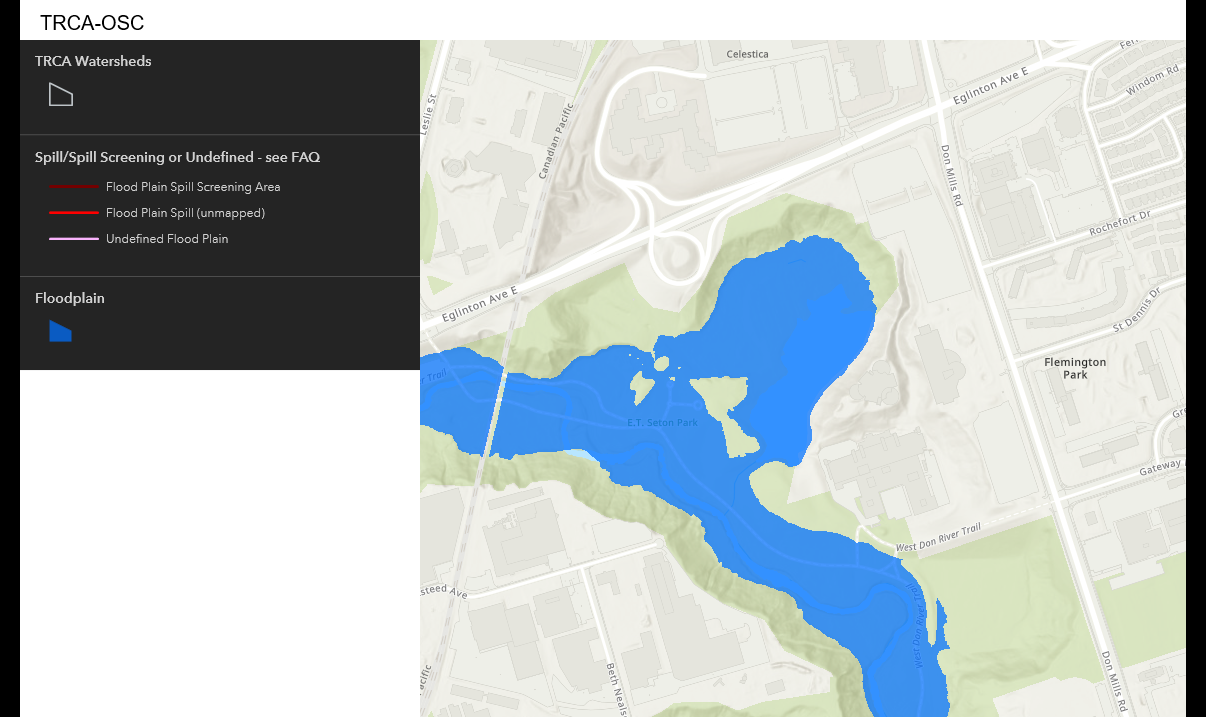Viewport: 1206px width, 717px height.
Task: Click the Celestica label on the map
Action: pyautogui.click(x=747, y=54)
